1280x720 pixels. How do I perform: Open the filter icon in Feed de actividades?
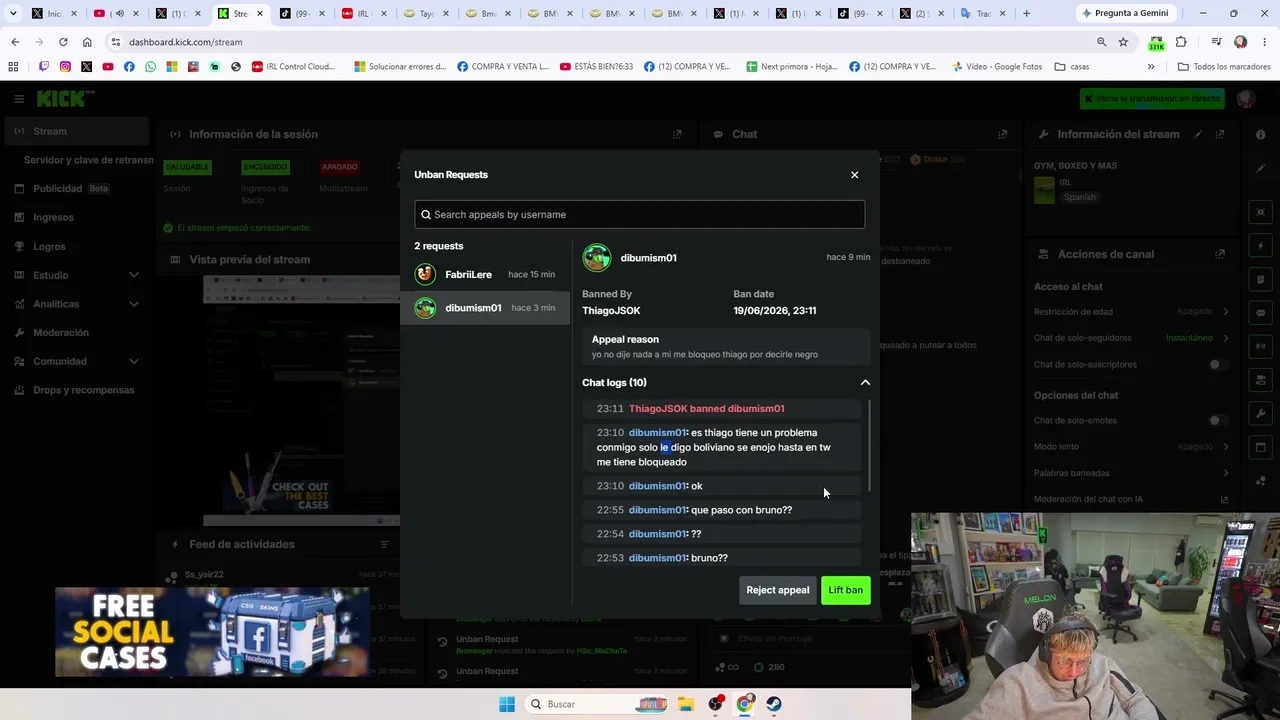(384, 544)
